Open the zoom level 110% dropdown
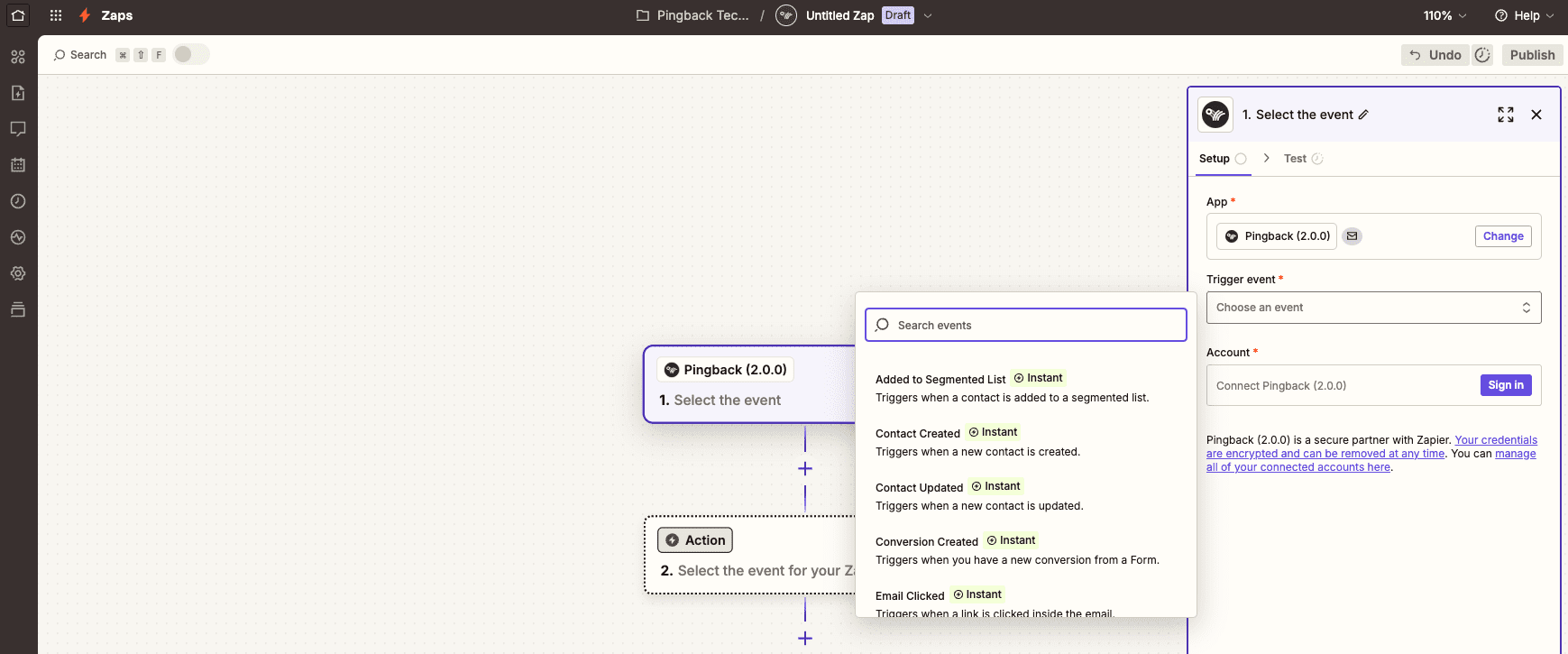Viewport: 1568px width, 654px height. pyautogui.click(x=1444, y=15)
